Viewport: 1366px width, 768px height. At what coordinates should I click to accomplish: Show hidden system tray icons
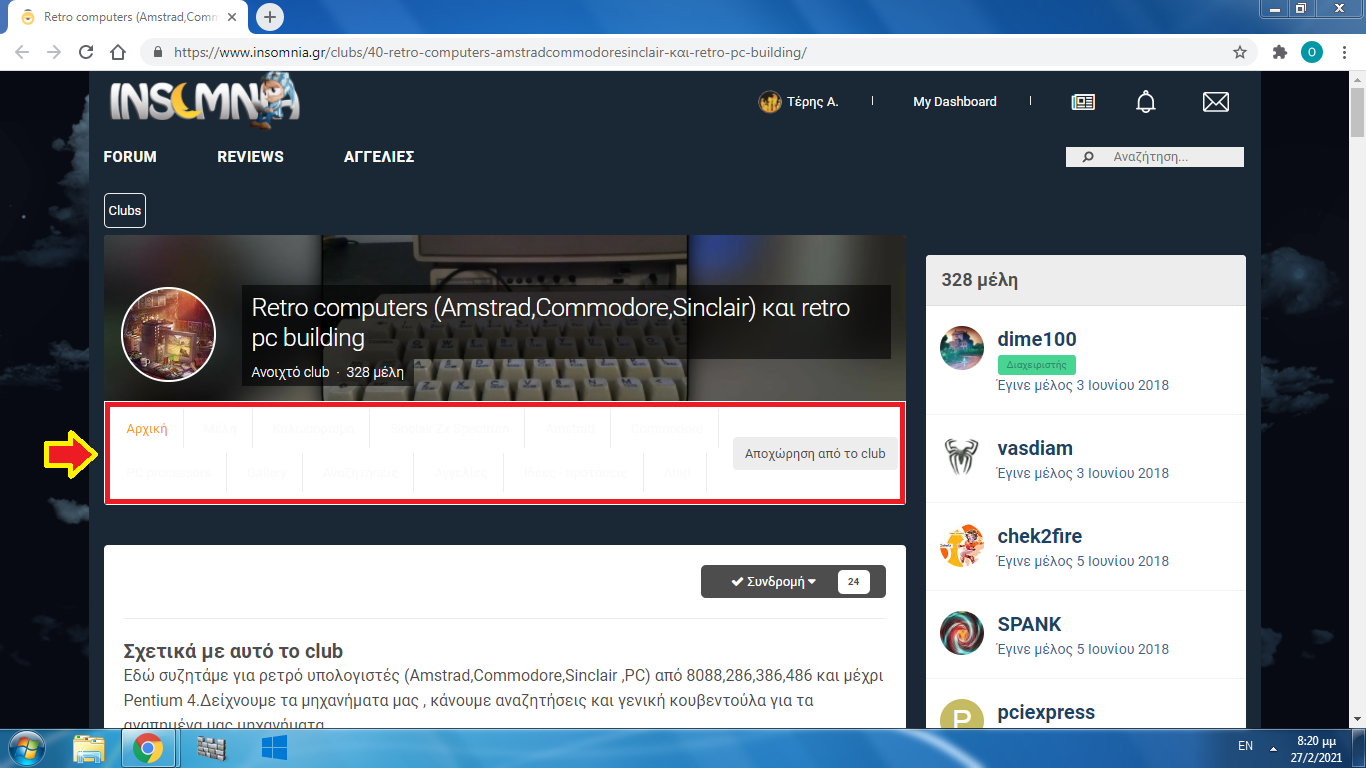click(1274, 747)
